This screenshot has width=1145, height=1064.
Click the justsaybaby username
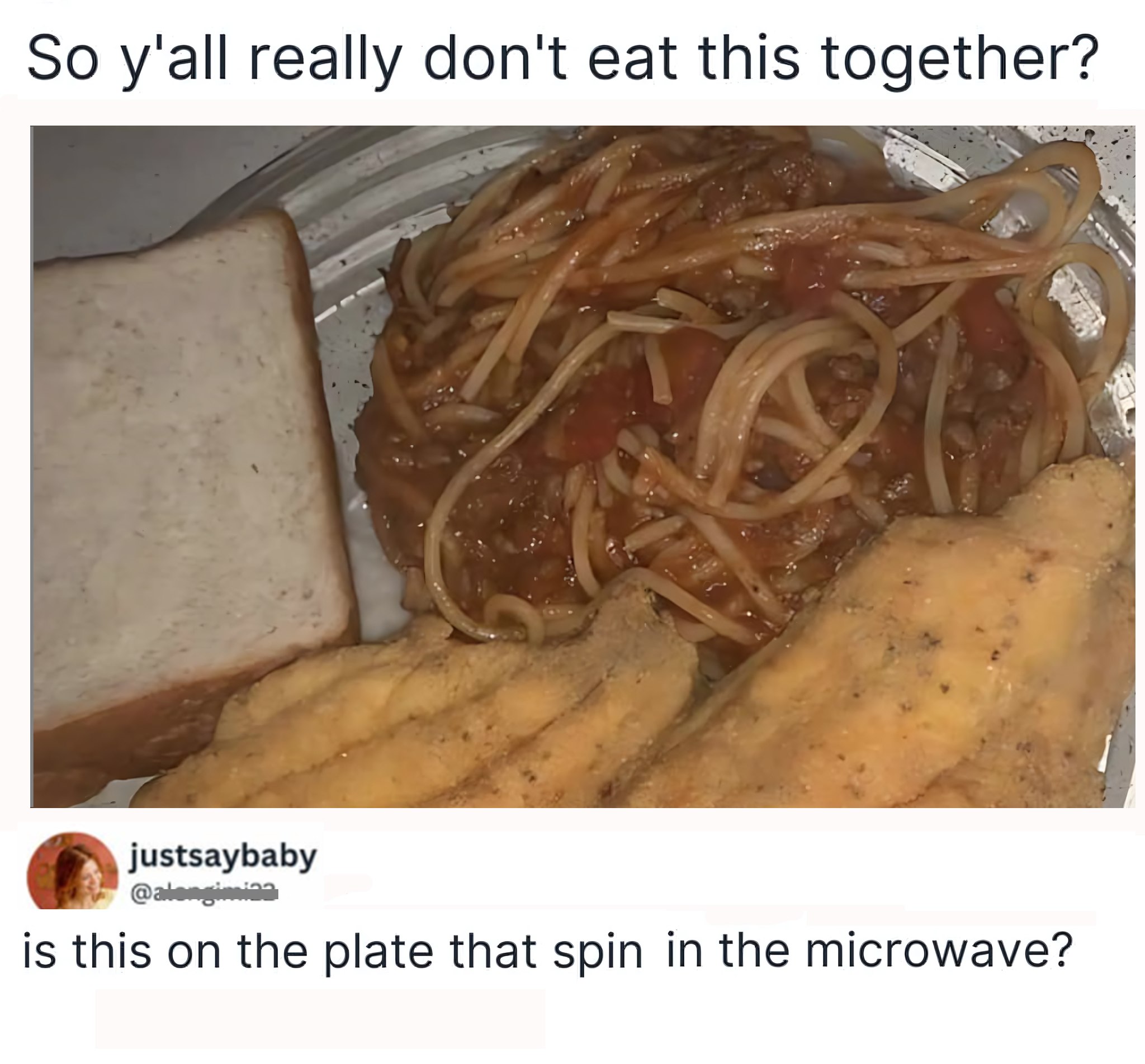click(225, 856)
